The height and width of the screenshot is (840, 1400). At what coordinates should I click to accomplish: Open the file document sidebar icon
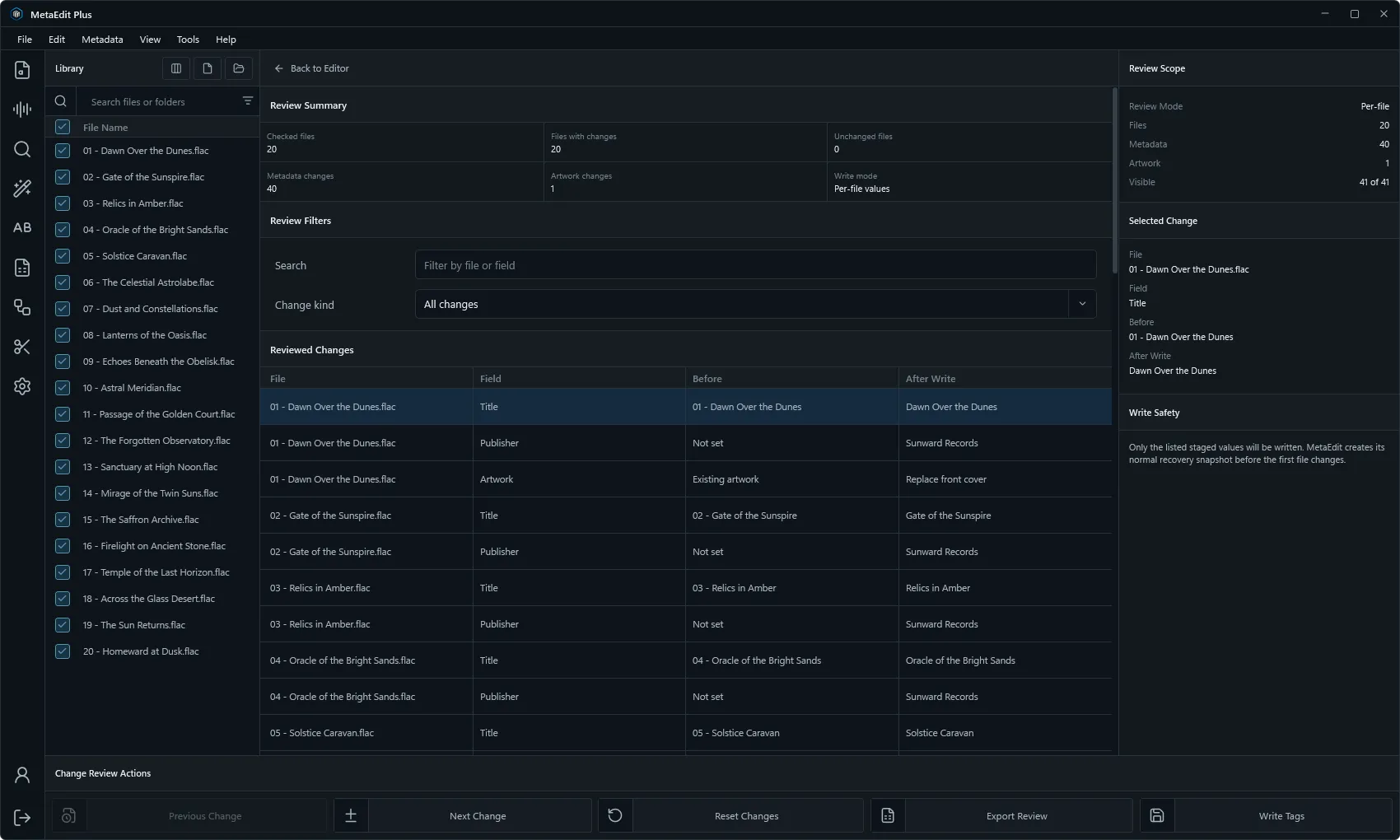(22, 70)
